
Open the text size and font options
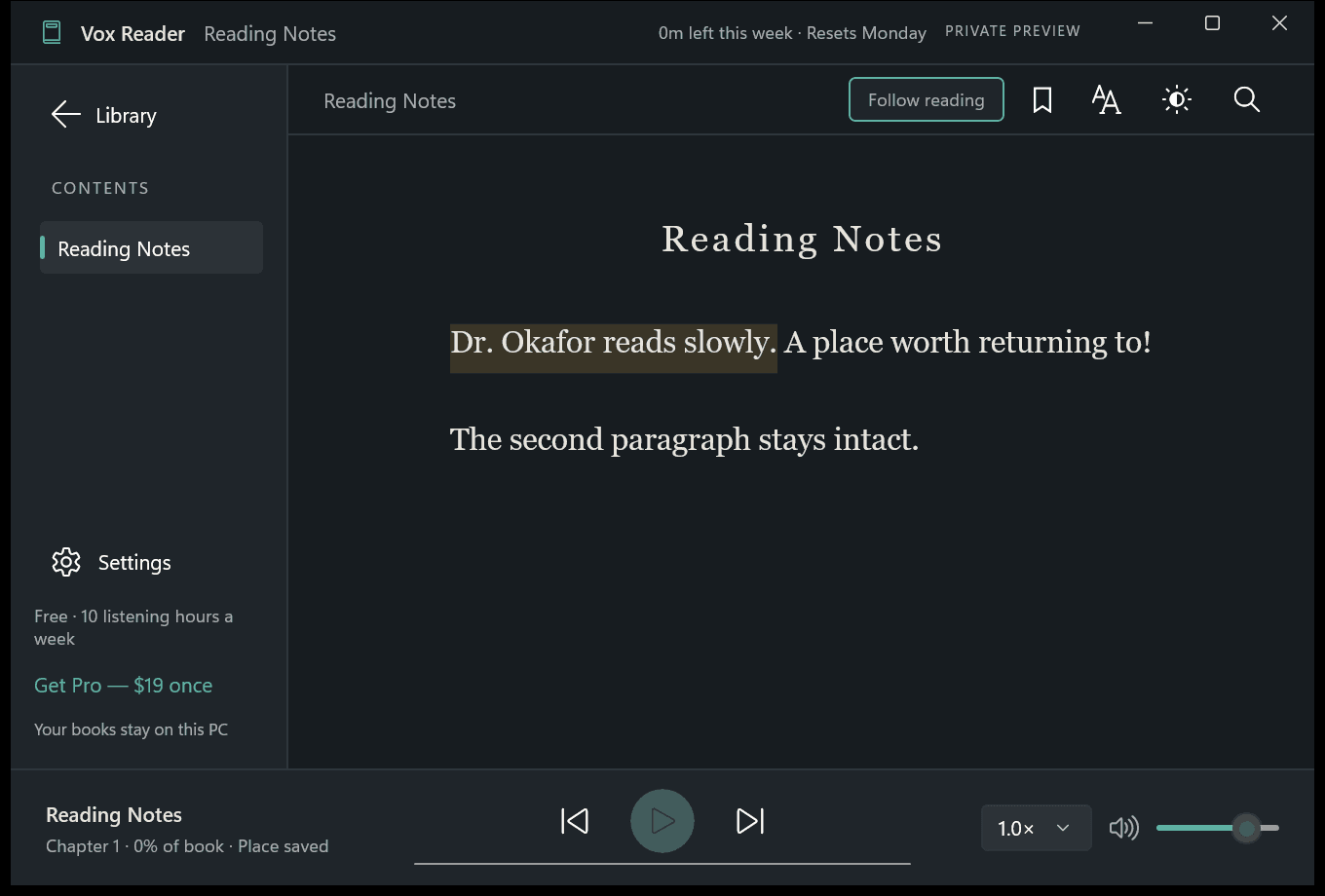pyautogui.click(x=1106, y=99)
